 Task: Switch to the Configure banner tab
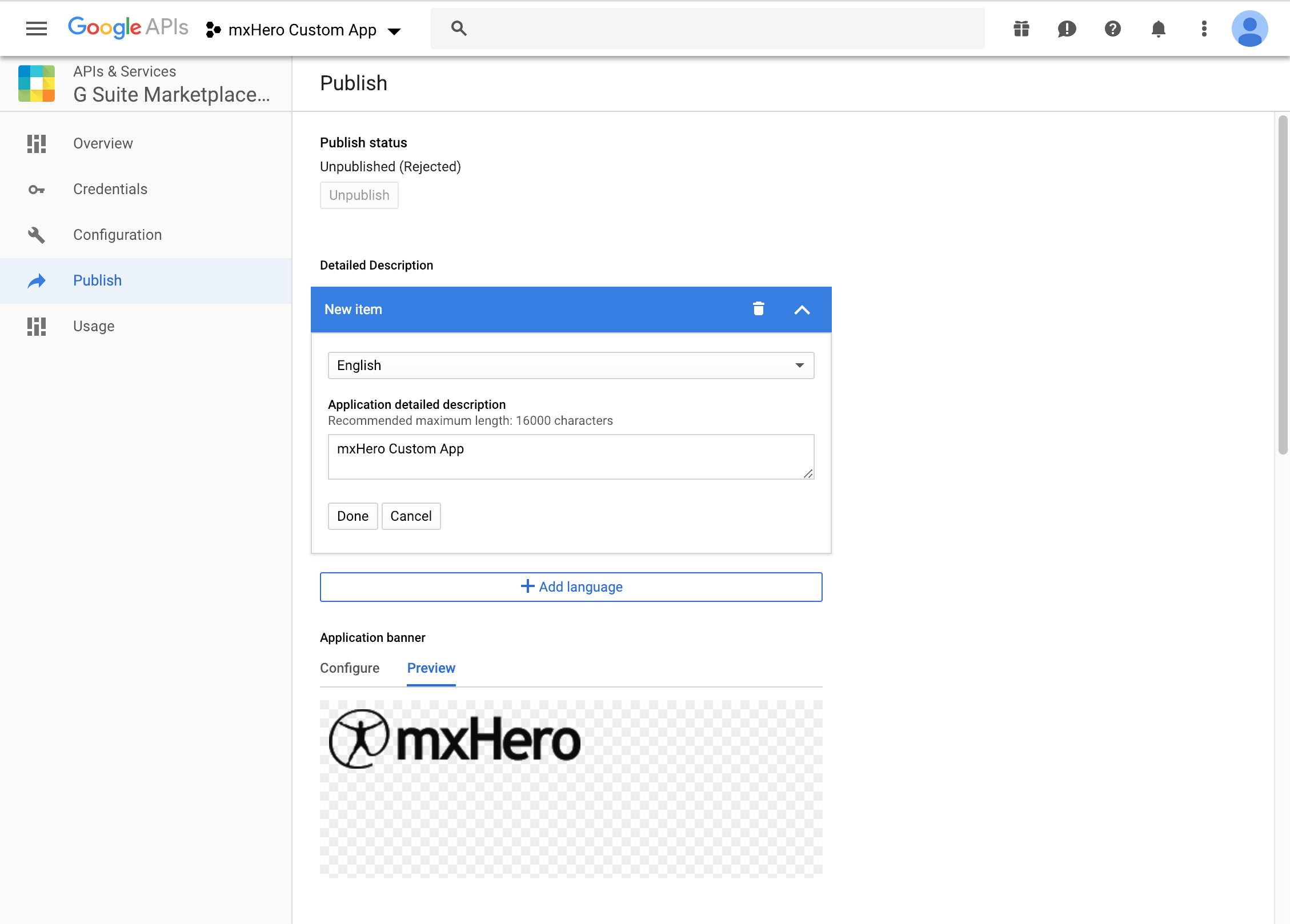pos(350,668)
